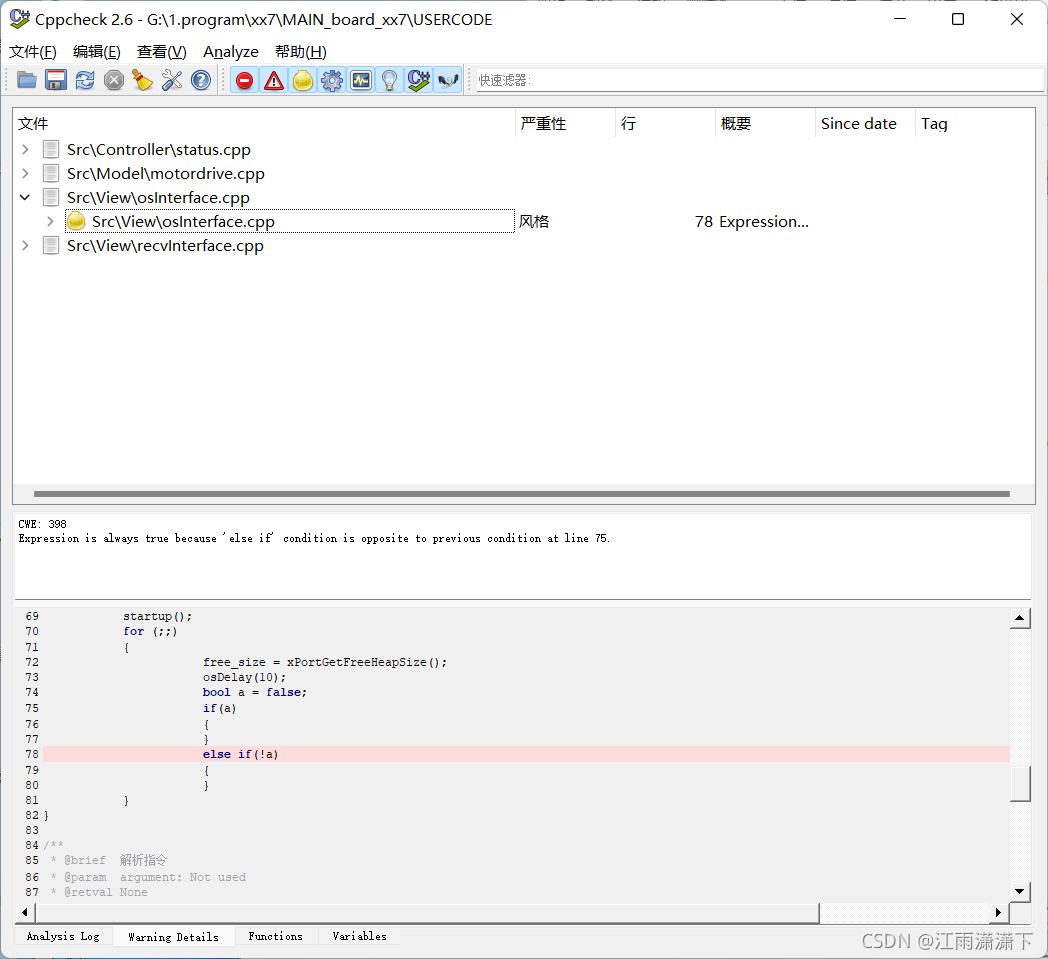Click the Expression... summary cell
Viewport: 1048px width, 959px height.
click(x=763, y=221)
